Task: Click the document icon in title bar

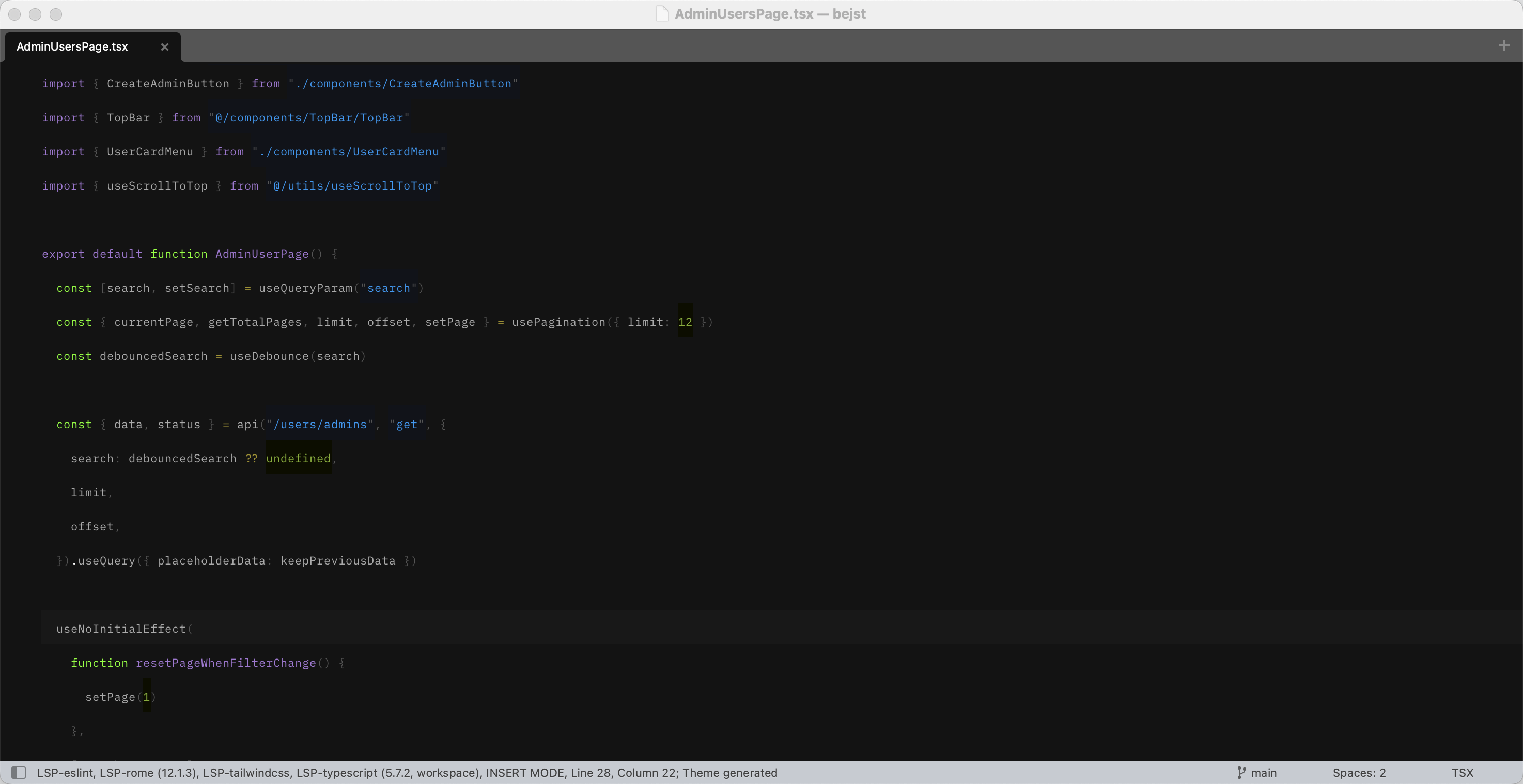Action: coord(662,13)
